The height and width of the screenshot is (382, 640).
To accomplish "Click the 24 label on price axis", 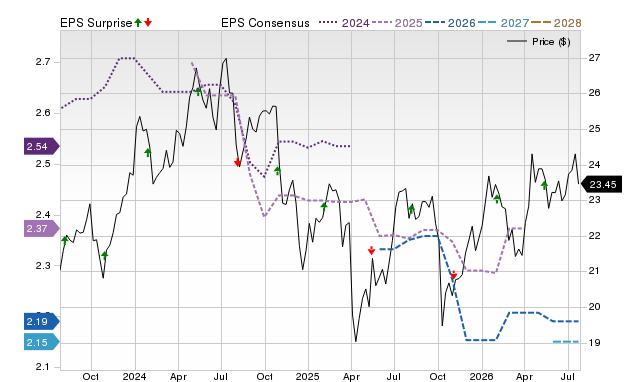I will click(594, 164).
